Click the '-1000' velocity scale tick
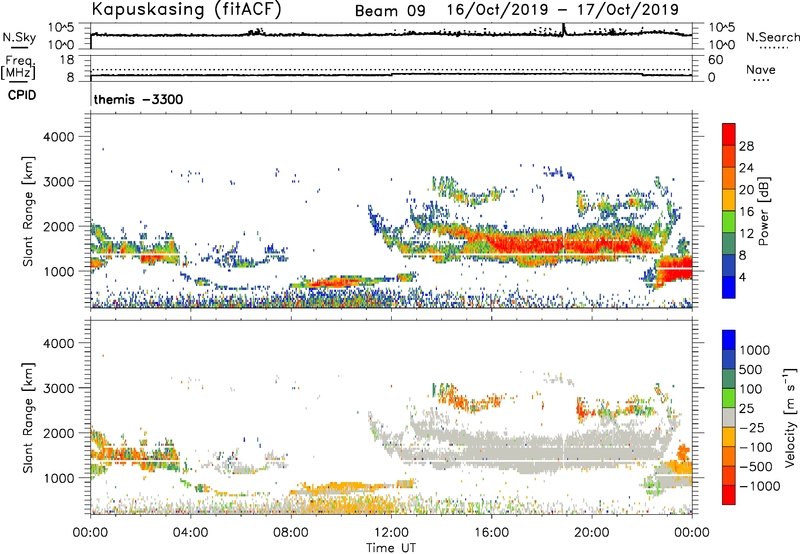This screenshot has height=554, width=800. click(x=759, y=486)
